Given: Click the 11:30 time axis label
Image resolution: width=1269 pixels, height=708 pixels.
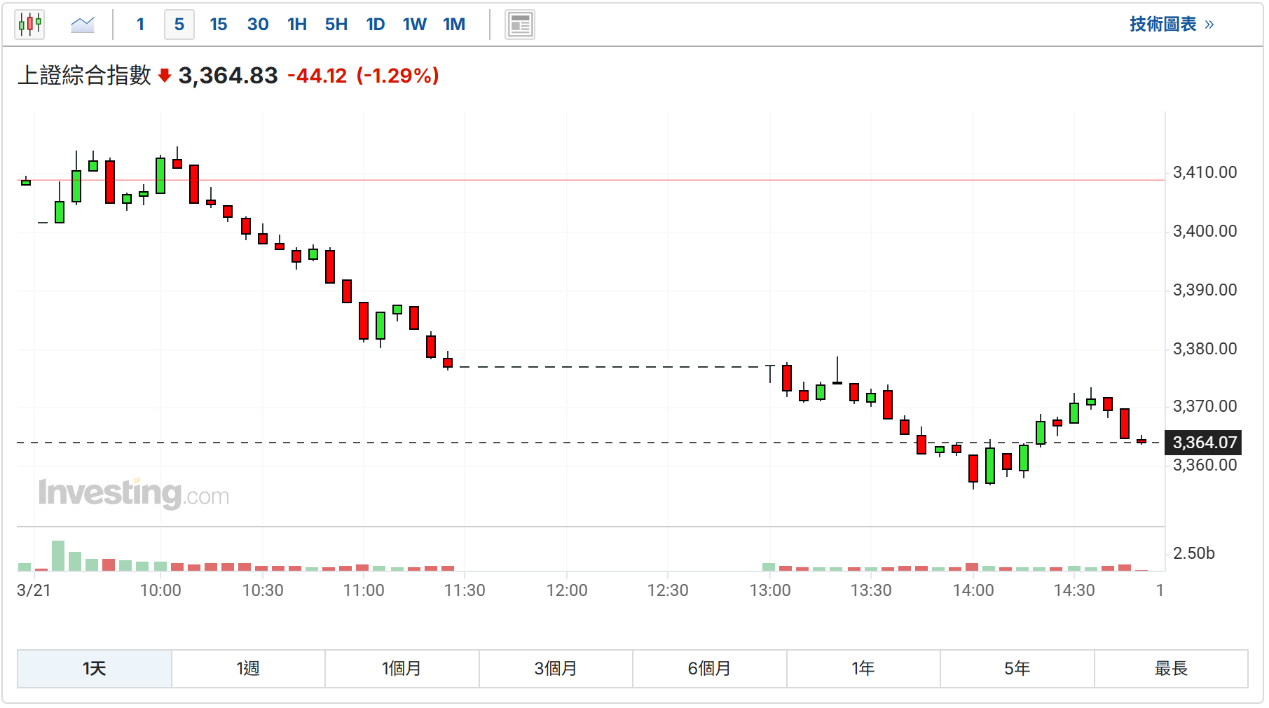Looking at the screenshot, I should click(465, 590).
